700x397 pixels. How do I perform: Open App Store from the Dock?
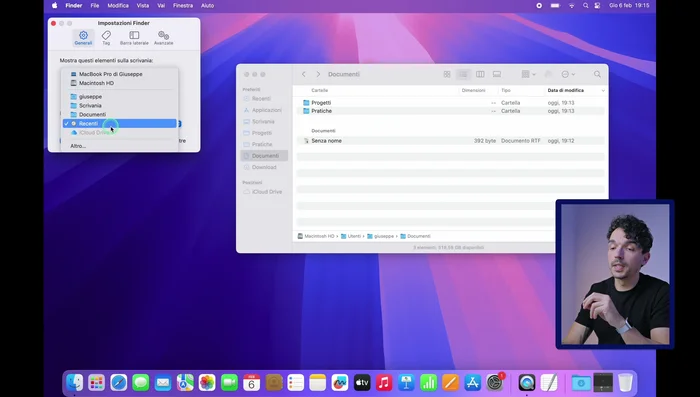tap(472, 383)
